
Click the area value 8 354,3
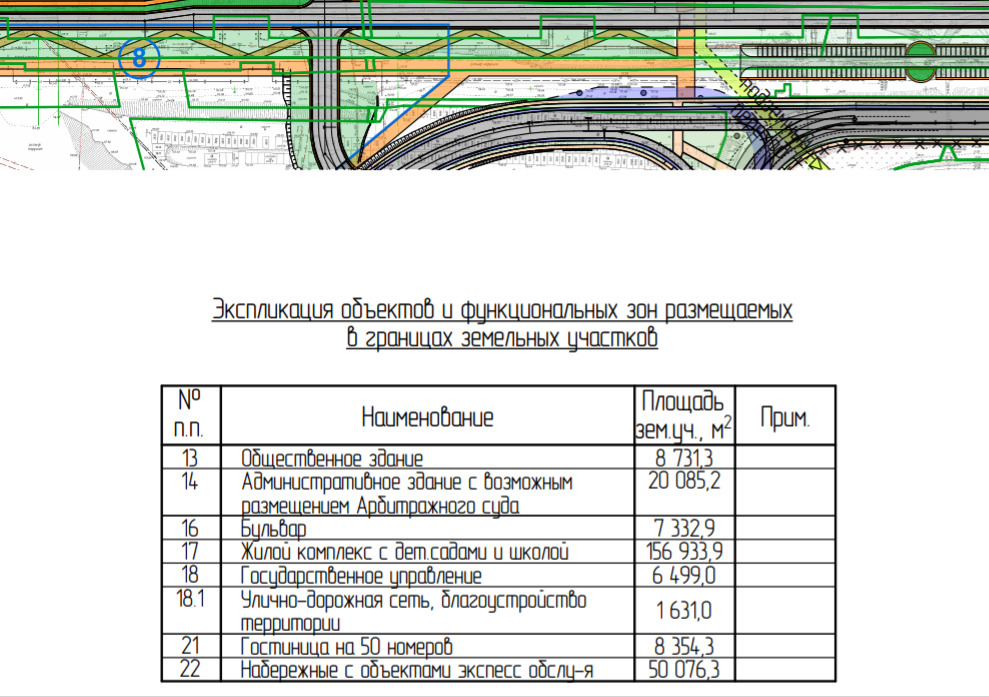684,646
